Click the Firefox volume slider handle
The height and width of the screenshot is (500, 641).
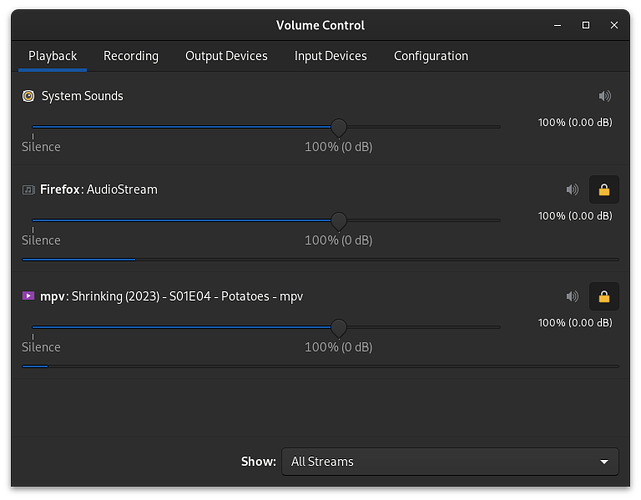(x=338, y=221)
